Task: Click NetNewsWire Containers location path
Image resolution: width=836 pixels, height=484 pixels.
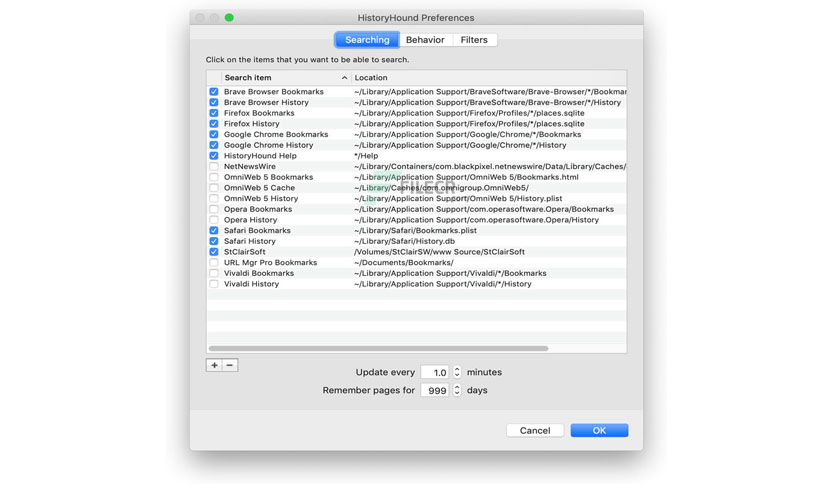Action: [490, 166]
